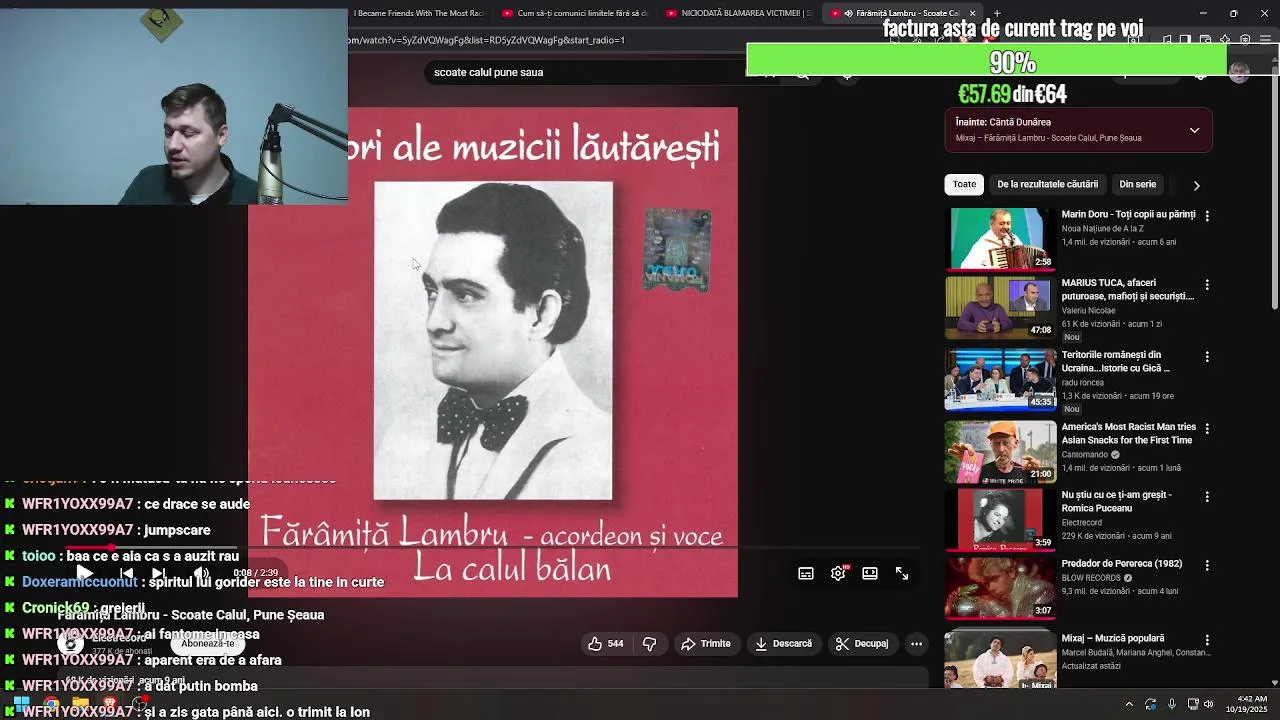This screenshot has height=720, width=1280.
Task: Switch to 'I Became Friends With The Most Rac' tab
Action: point(418,13)
